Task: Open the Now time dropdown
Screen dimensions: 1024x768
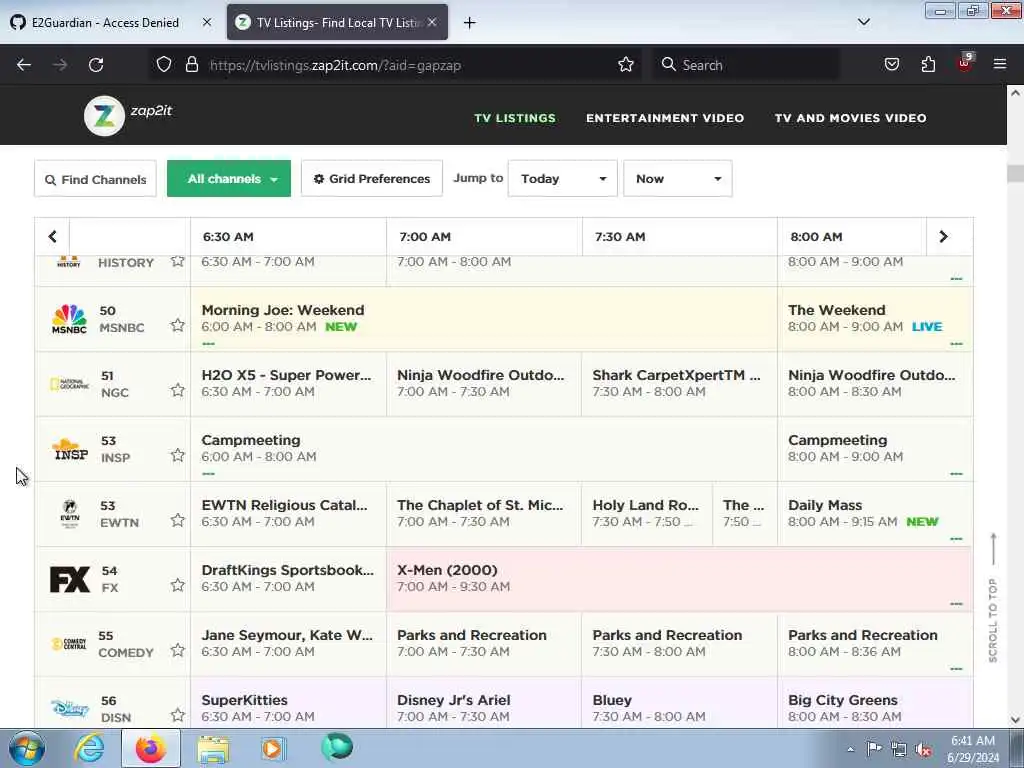Action: coord(678,178)
